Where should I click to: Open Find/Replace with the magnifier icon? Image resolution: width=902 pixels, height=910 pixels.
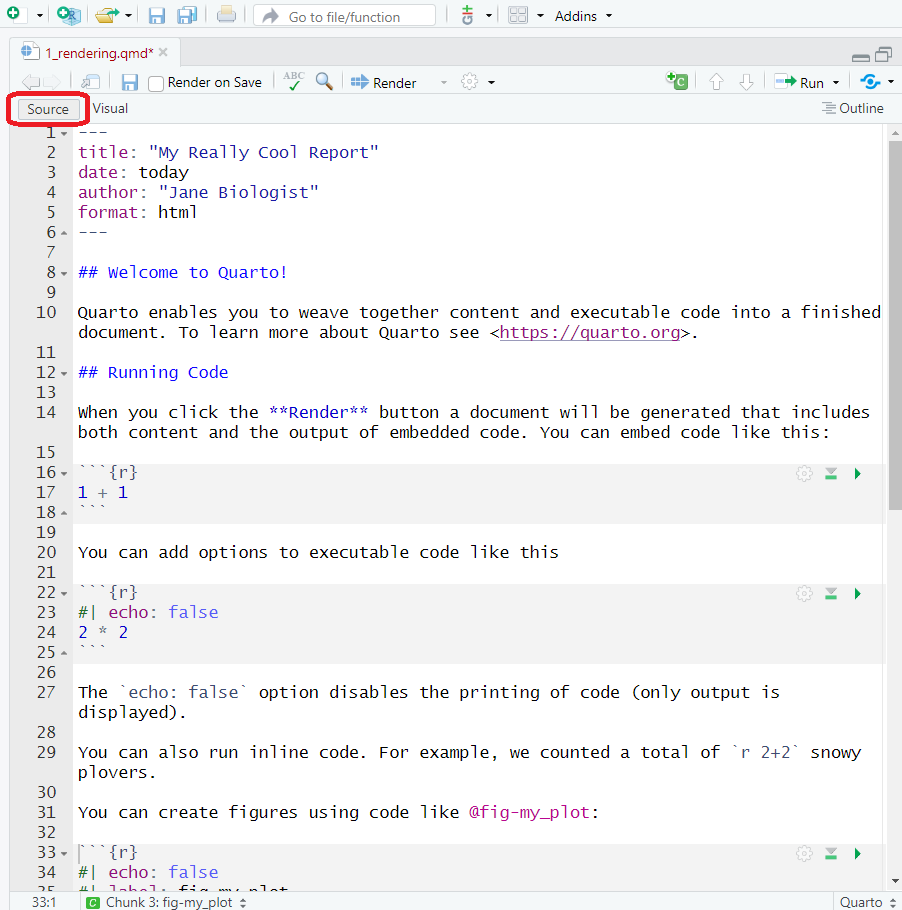tap(324, 81)
